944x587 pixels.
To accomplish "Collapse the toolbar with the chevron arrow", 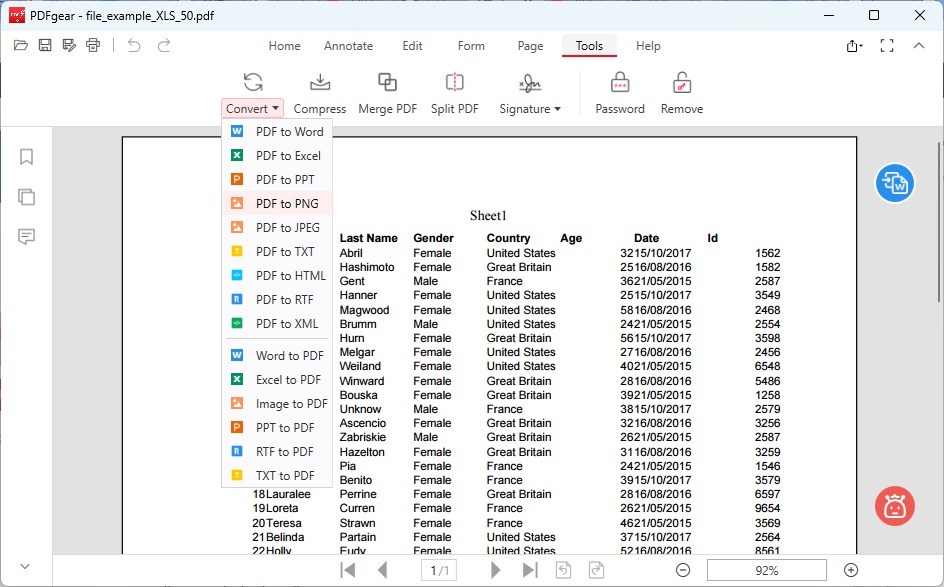I will click(918, 45).
